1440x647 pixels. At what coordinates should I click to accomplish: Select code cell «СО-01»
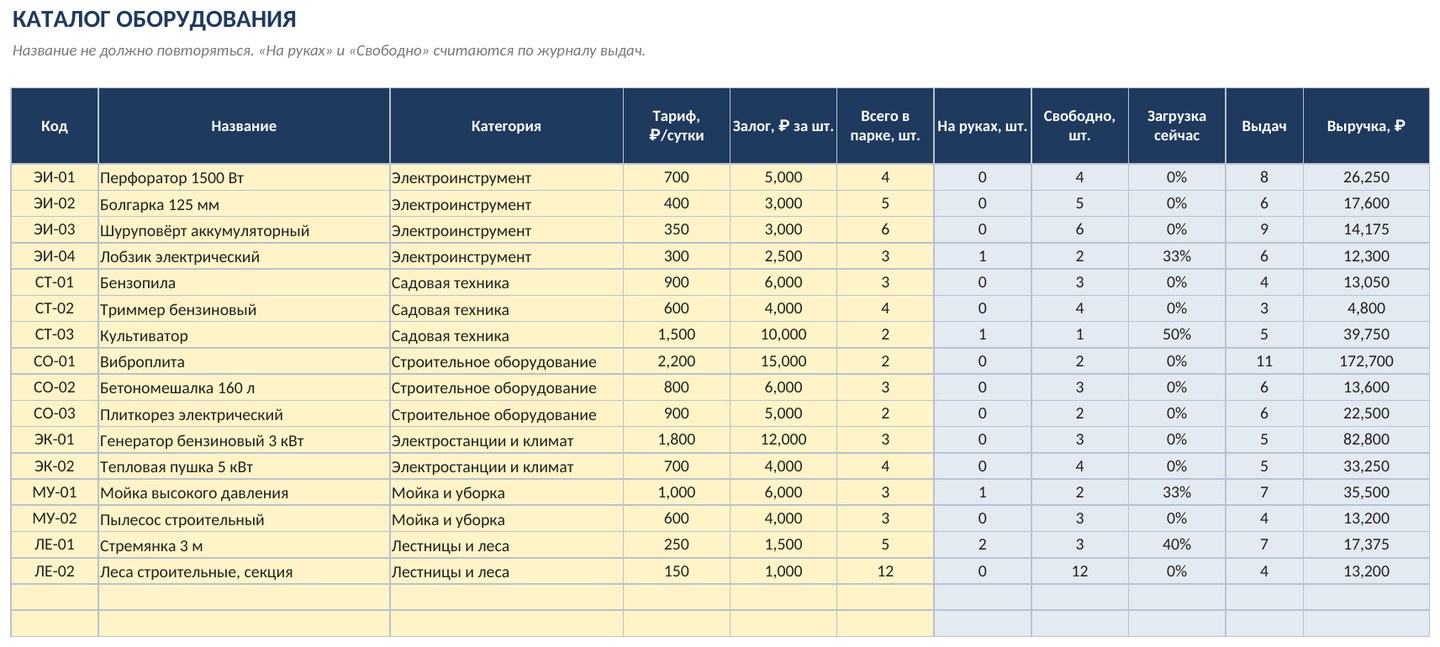pyautogui.click(x=55, y=361)
